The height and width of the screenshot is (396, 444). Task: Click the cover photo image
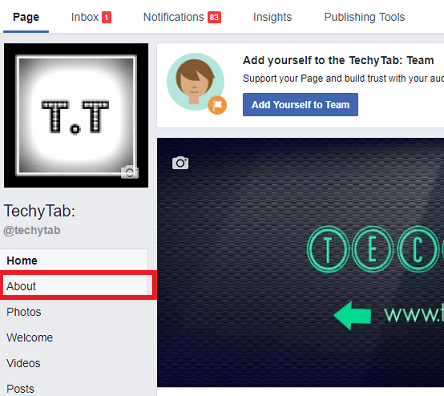coord(300,263)
